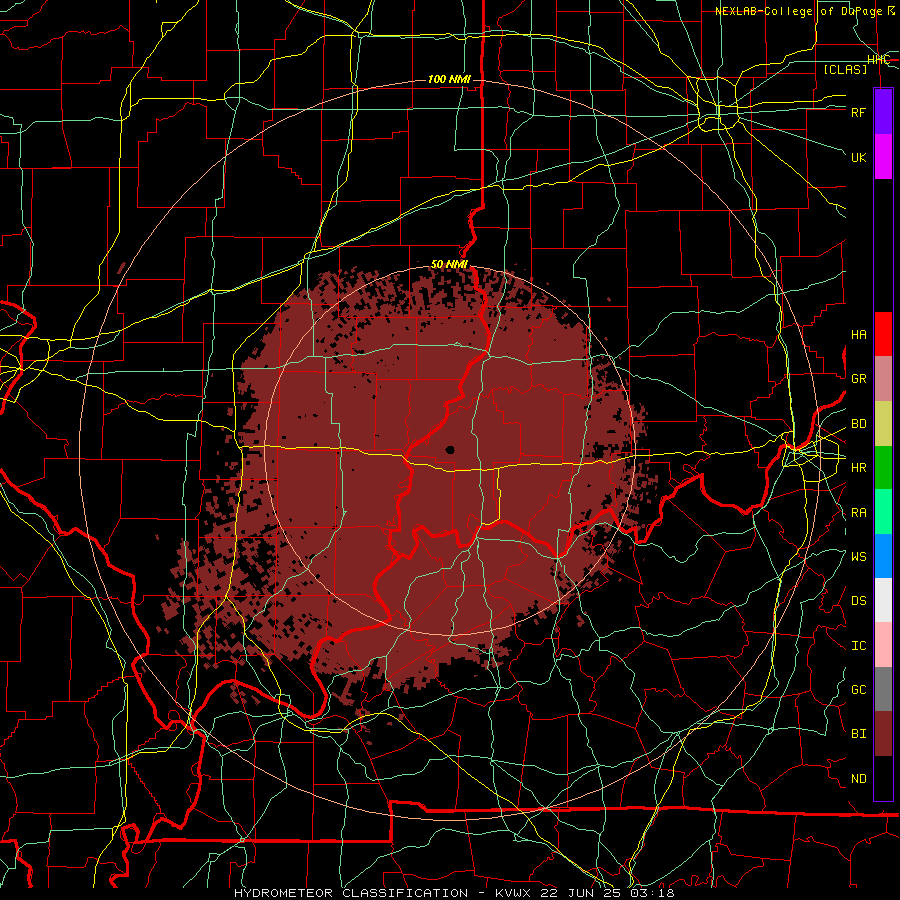Select the IC light-pink legend swatch
Image resolution: width=900 pixels, height=900 pixels.
pyautogui.click(x=883, y=645)
